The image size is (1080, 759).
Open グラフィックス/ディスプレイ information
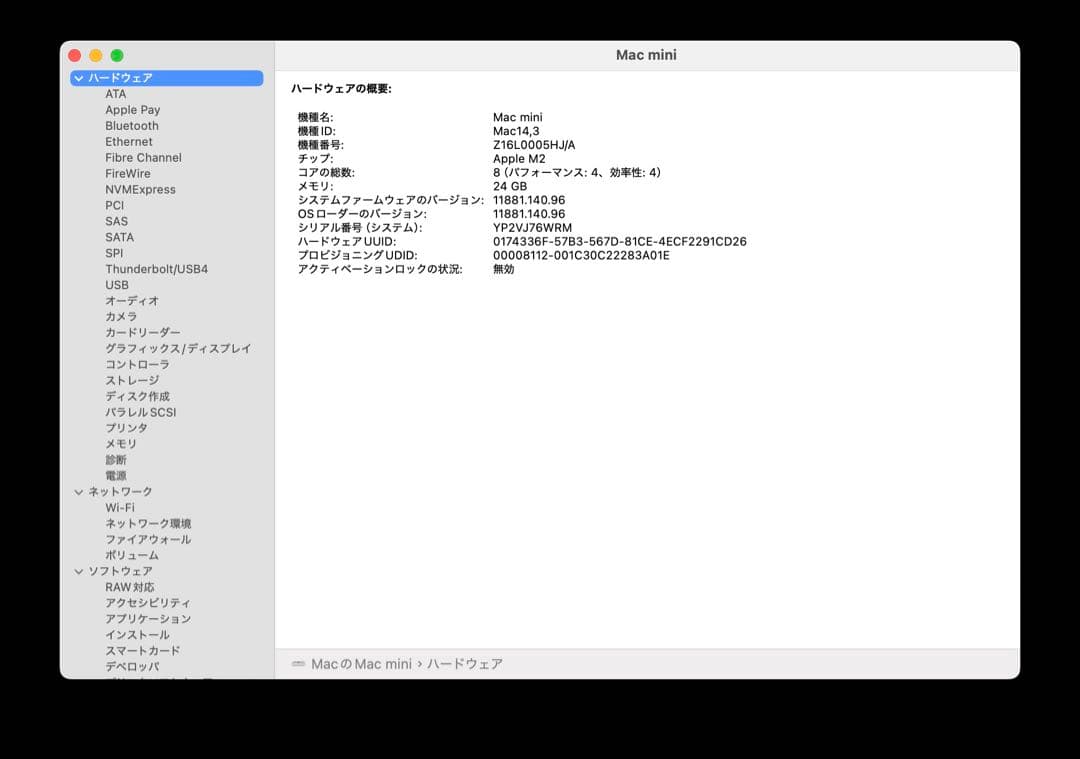click(178, 349)
